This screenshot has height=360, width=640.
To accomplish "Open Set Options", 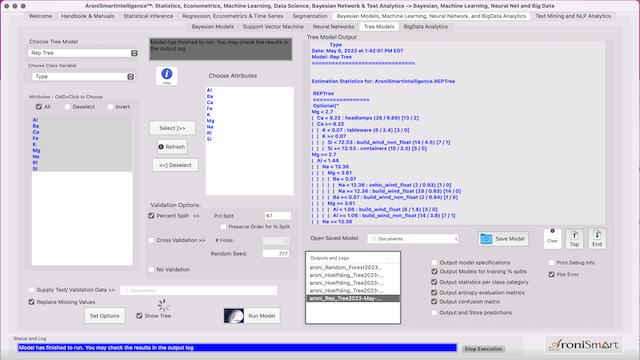I will click(104, 316).
